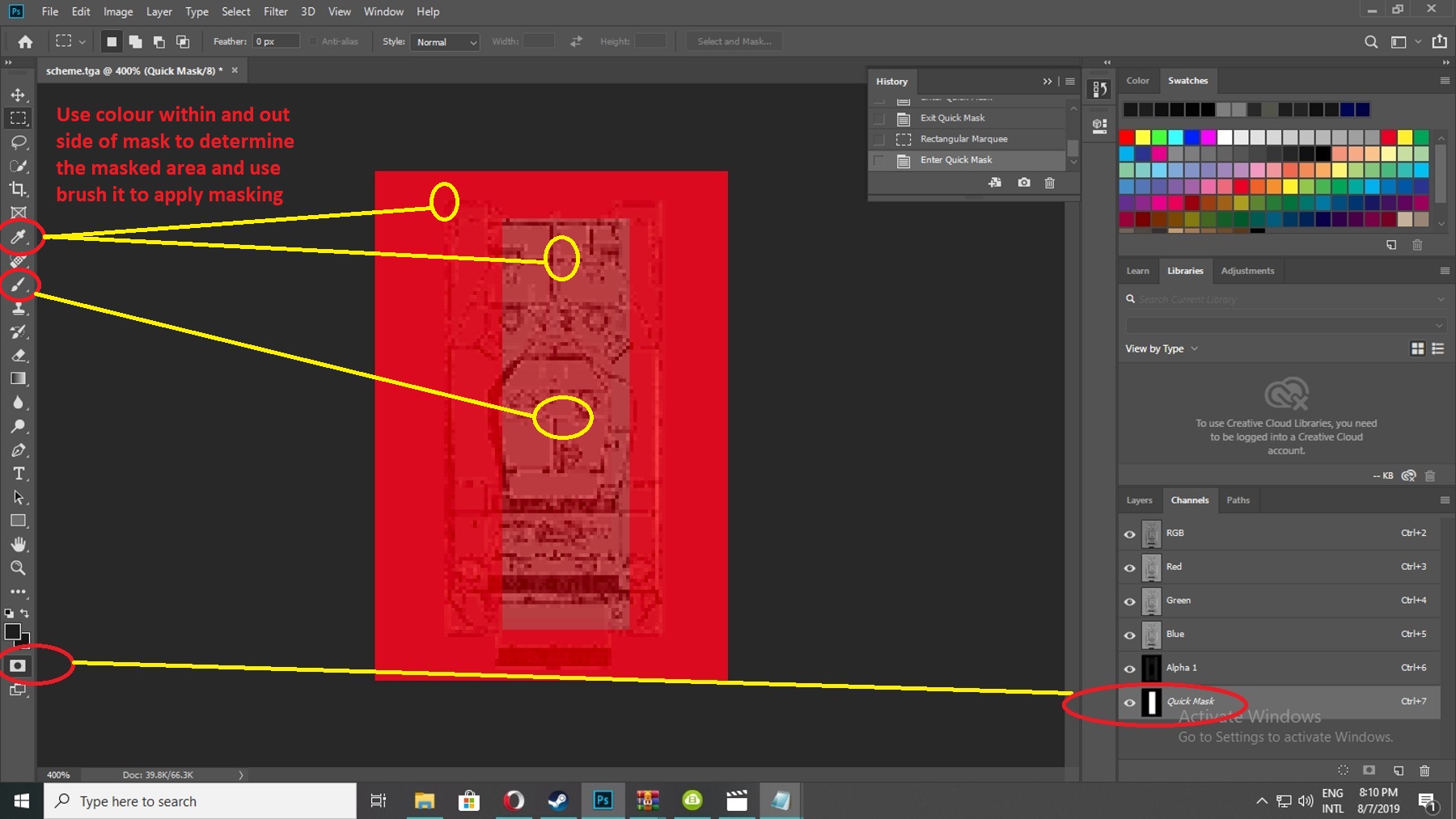Screen dimensions: 1456x819
Task: Swap width and height values
Action: click(576, 41)
